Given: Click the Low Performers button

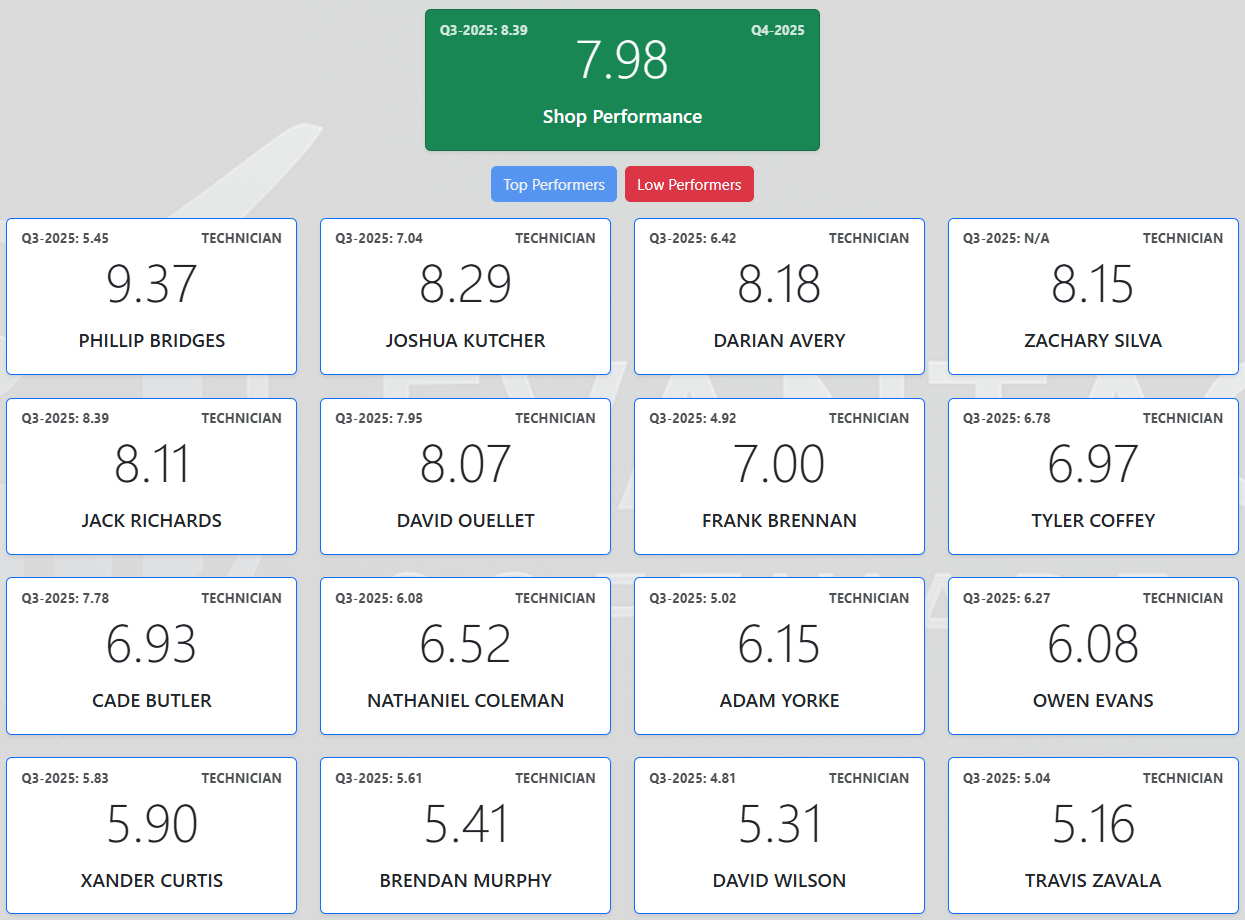Looking at the screenshot, I should tap(689, 184).
